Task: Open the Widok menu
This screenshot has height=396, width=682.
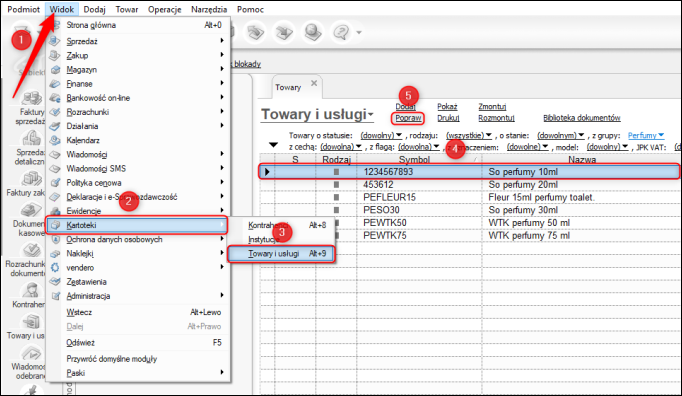Action: tap(61, 9)
